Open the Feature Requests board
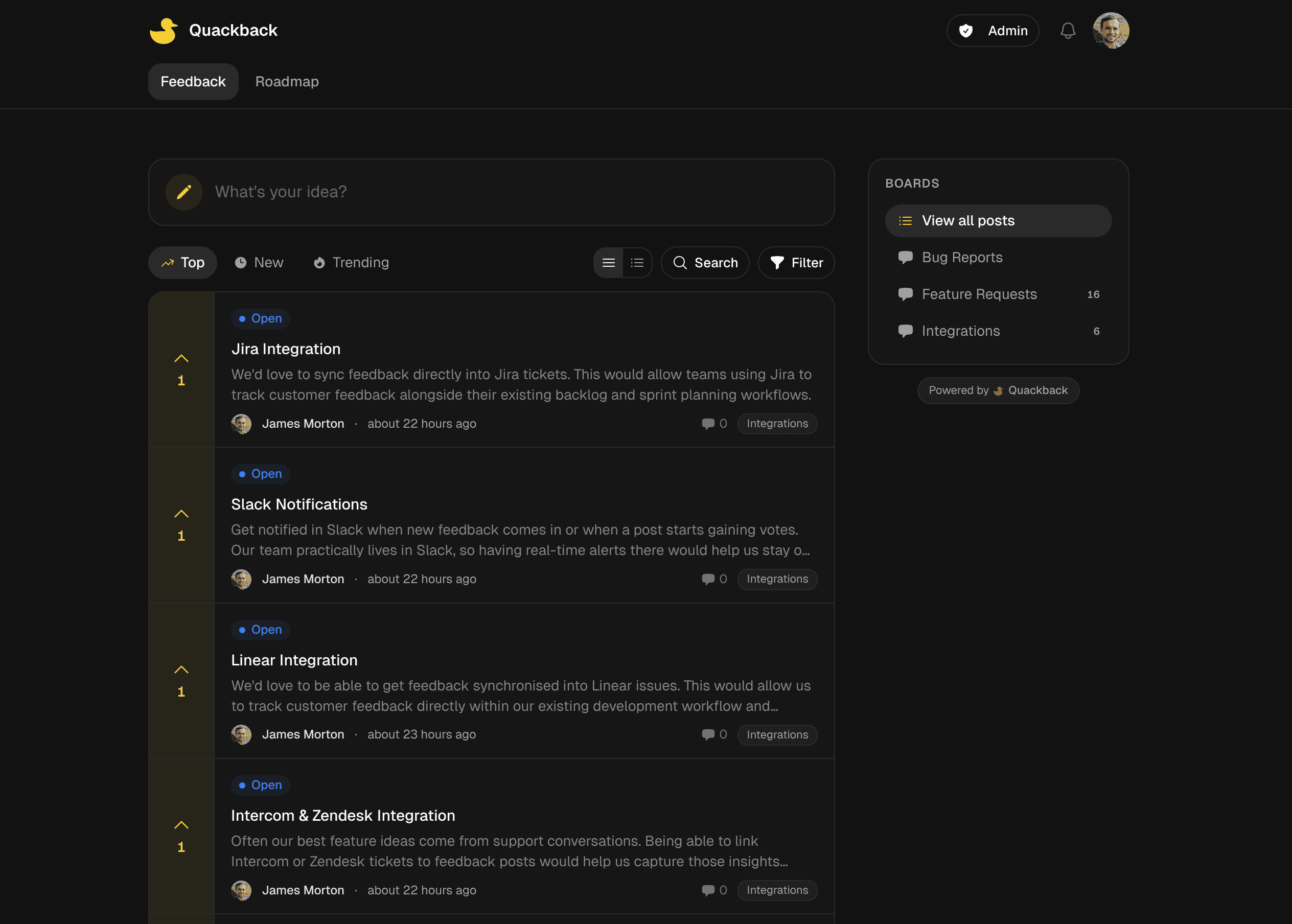Image resolution: width=1292 pixels, height=924 pixels. tap(979, 294)
